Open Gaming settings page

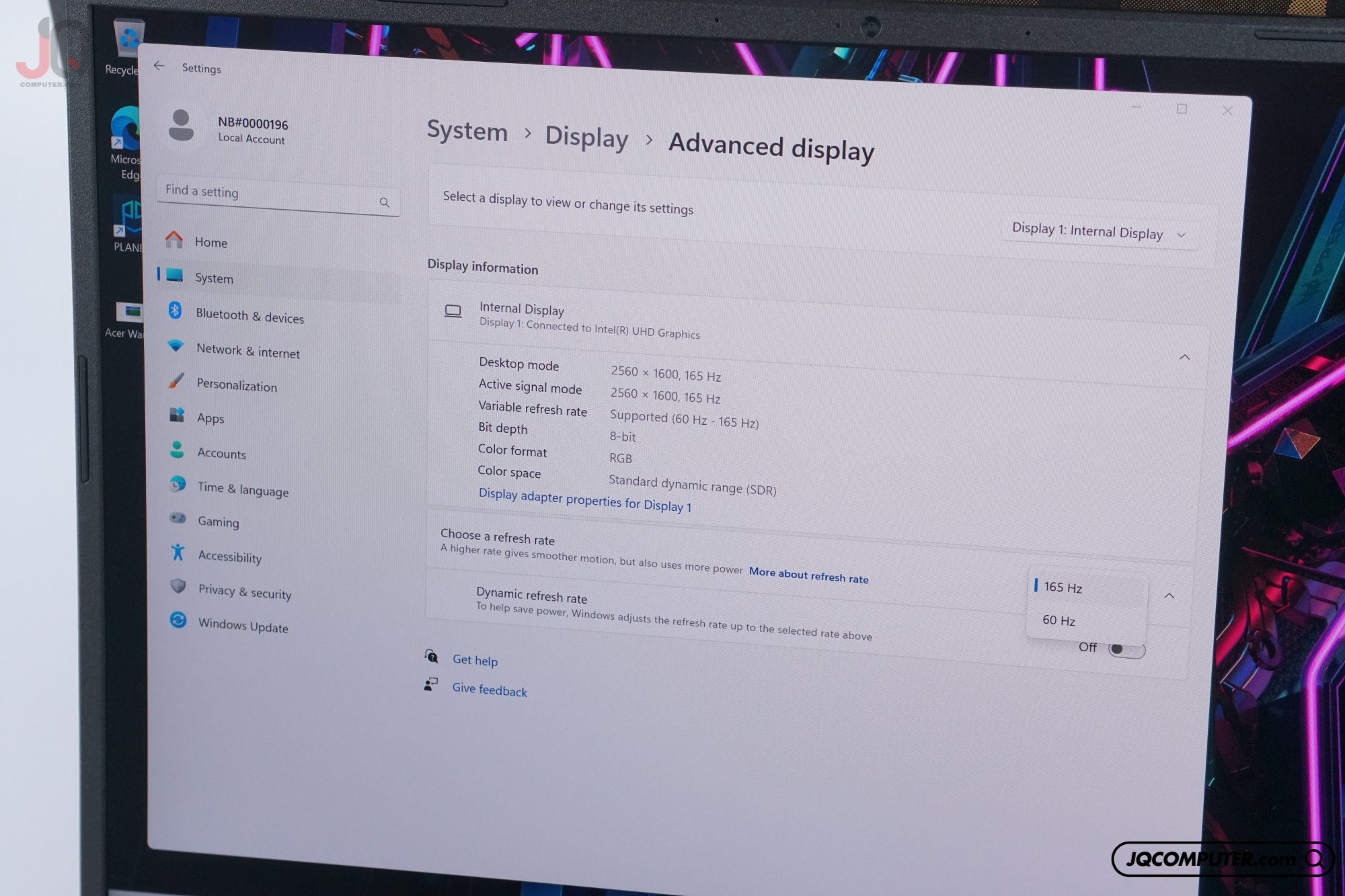click(218, 522)
